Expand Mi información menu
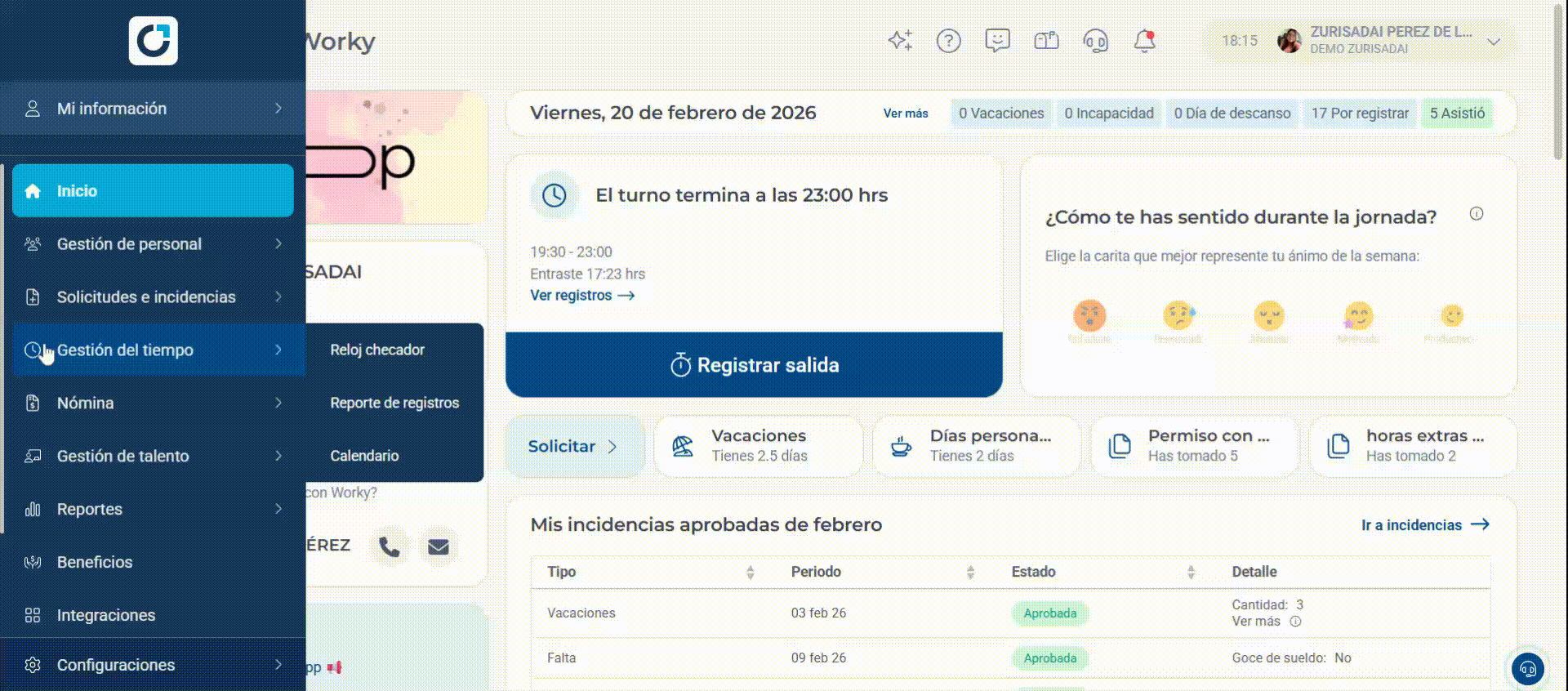 pos(153,109)
